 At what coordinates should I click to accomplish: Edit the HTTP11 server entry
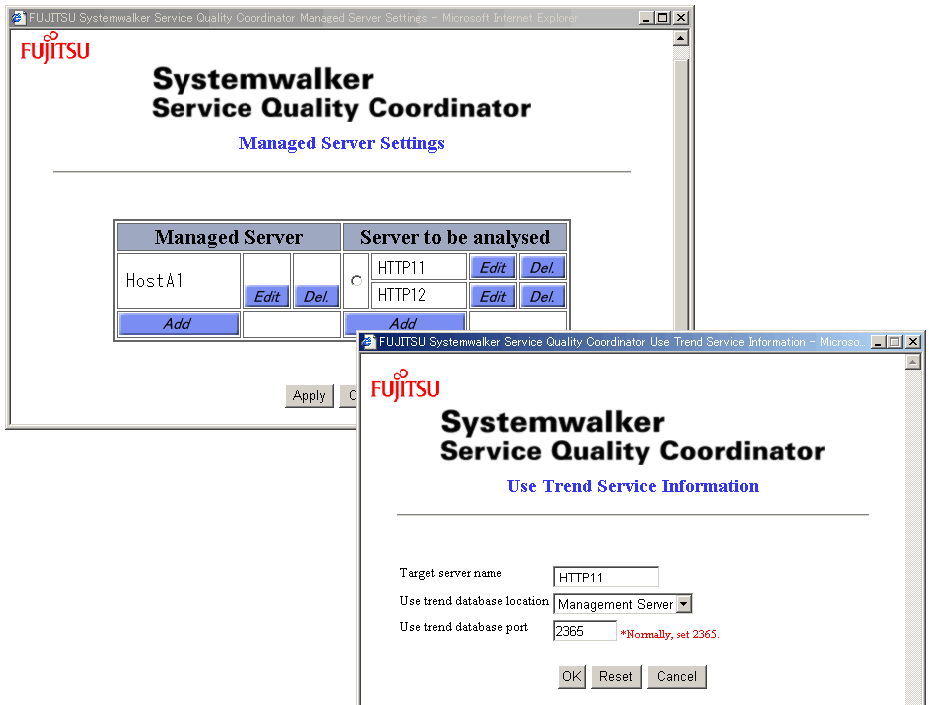coord(493,268)
